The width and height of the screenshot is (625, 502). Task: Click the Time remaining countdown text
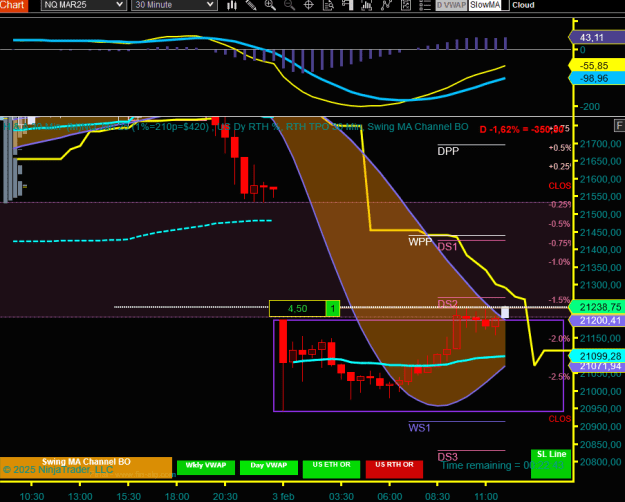point(502,465)
